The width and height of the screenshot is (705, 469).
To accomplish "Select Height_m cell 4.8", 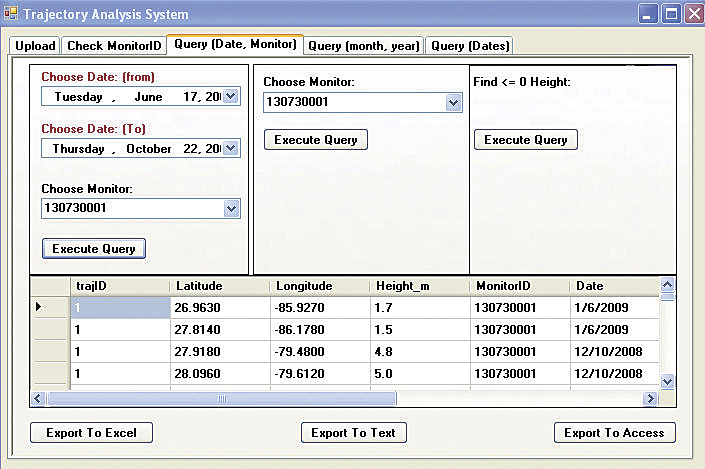I will coord(420,352).
